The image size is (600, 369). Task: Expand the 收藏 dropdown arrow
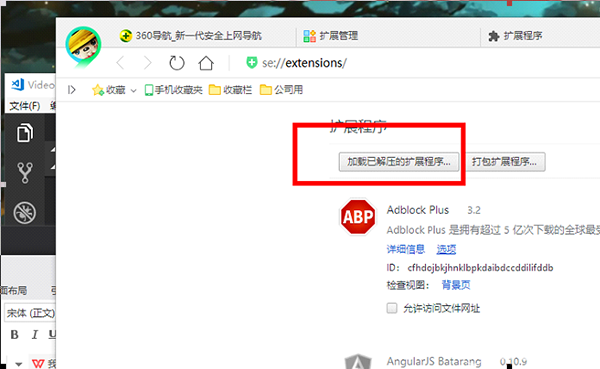click(x=134, y=91)
